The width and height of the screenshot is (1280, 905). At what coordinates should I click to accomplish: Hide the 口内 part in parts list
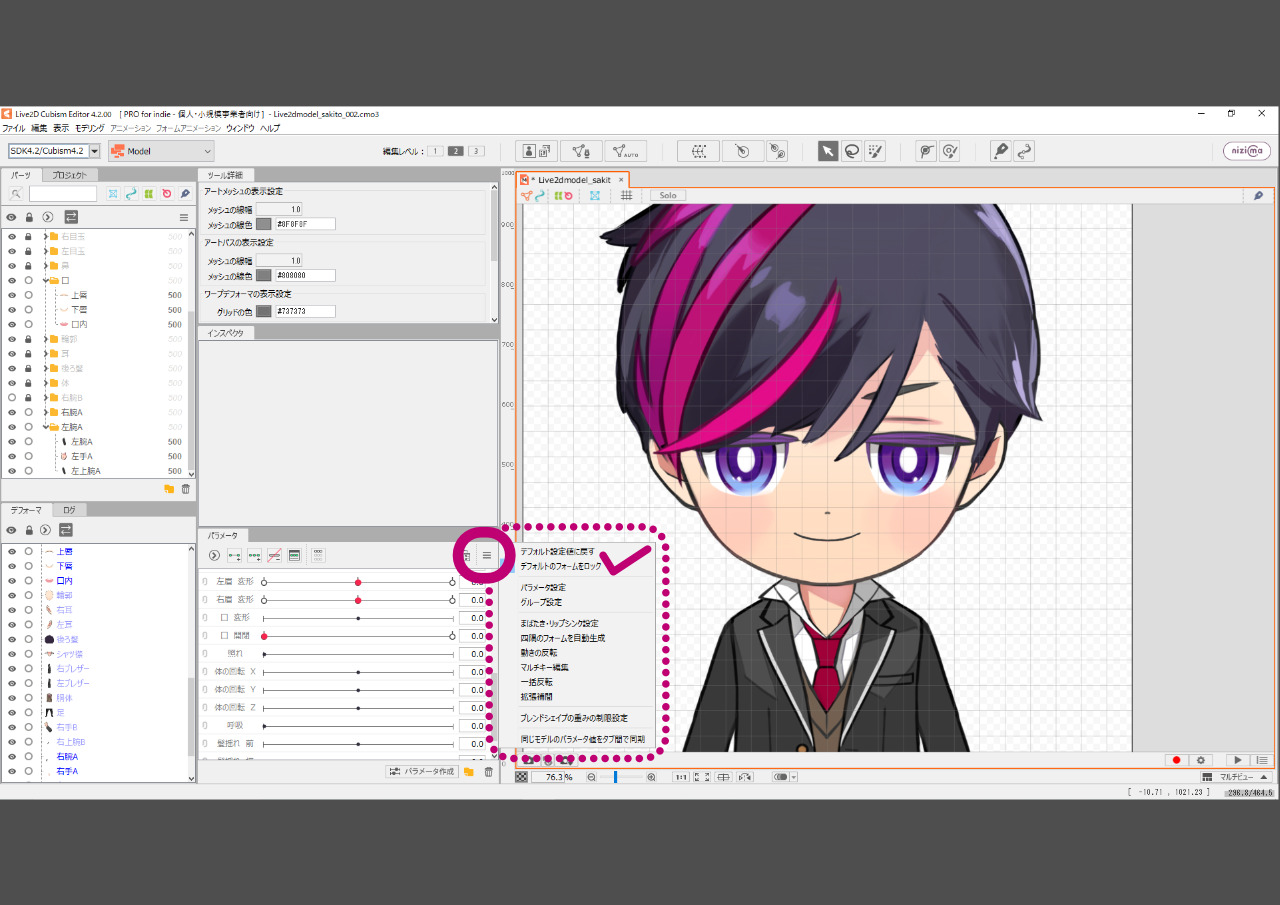(x=12, y=325)
